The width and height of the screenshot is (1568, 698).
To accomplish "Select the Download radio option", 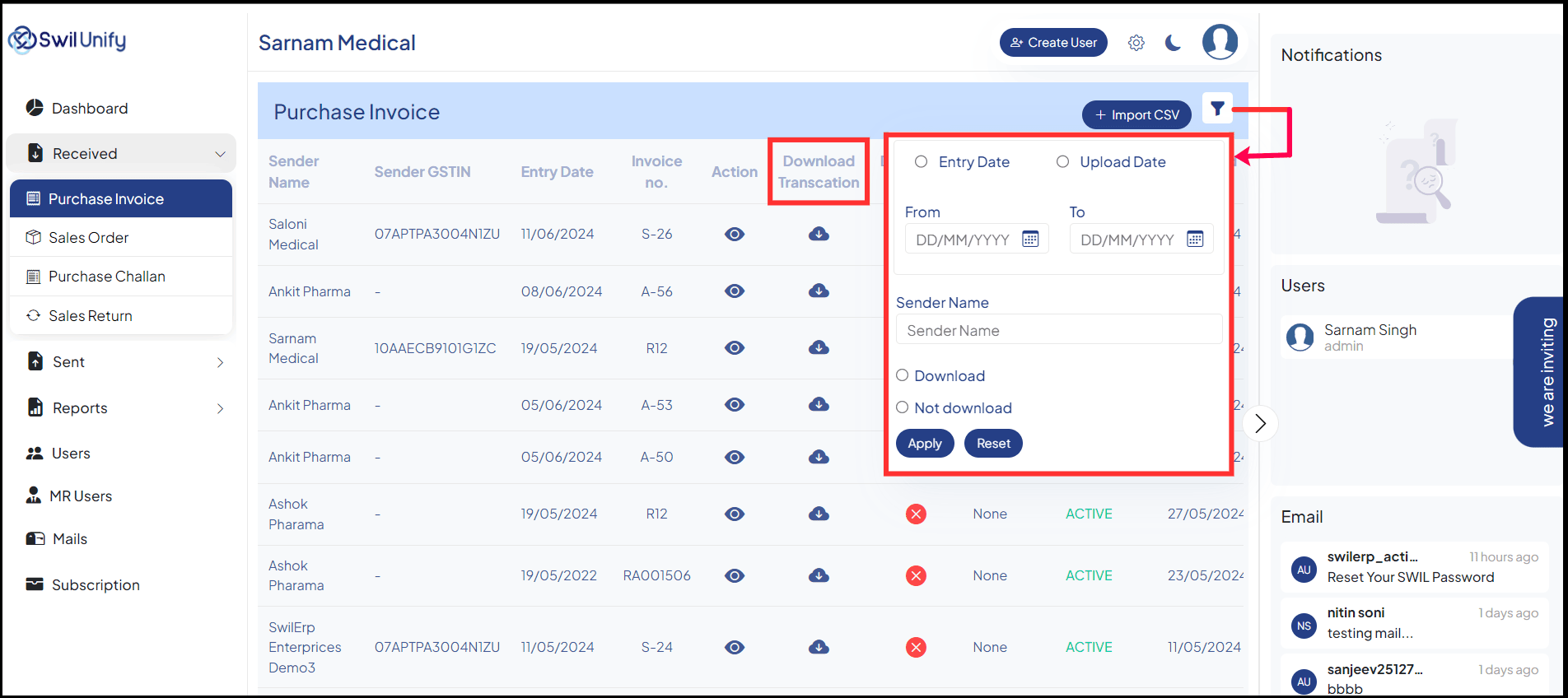I will pos(903,375).
